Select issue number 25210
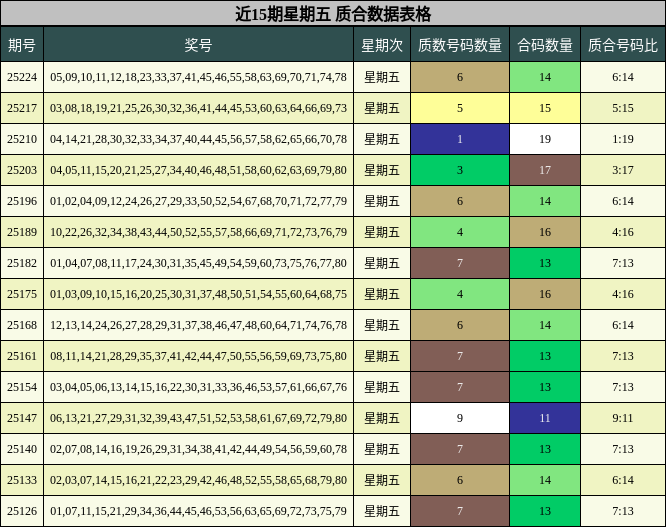666x527 pixels. (x=22, y=139)
